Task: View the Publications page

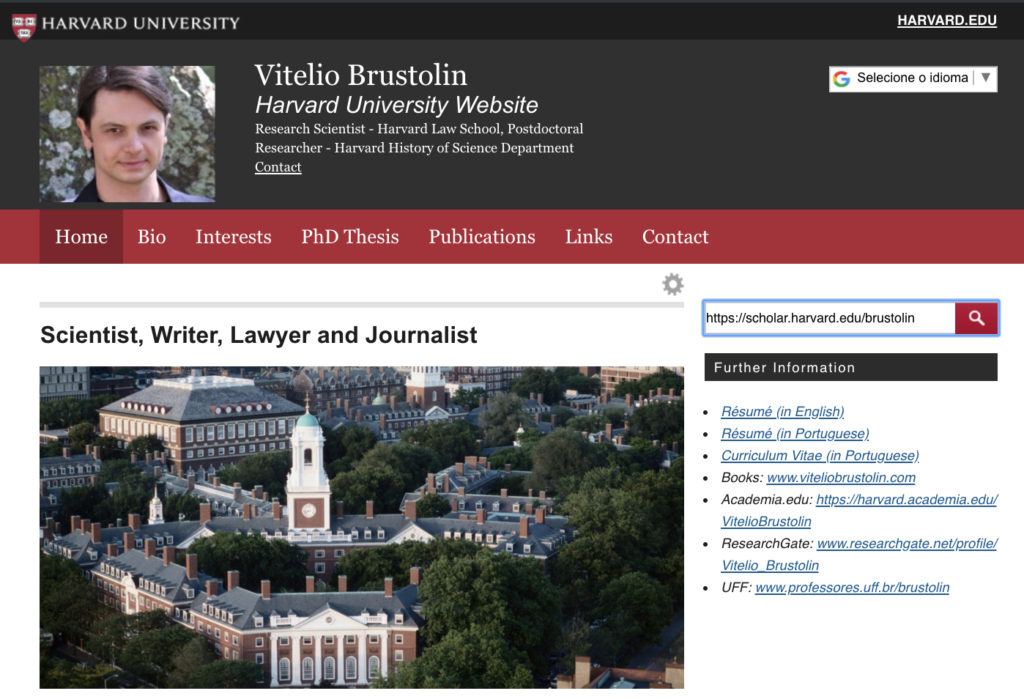Action: pos(482,236)
